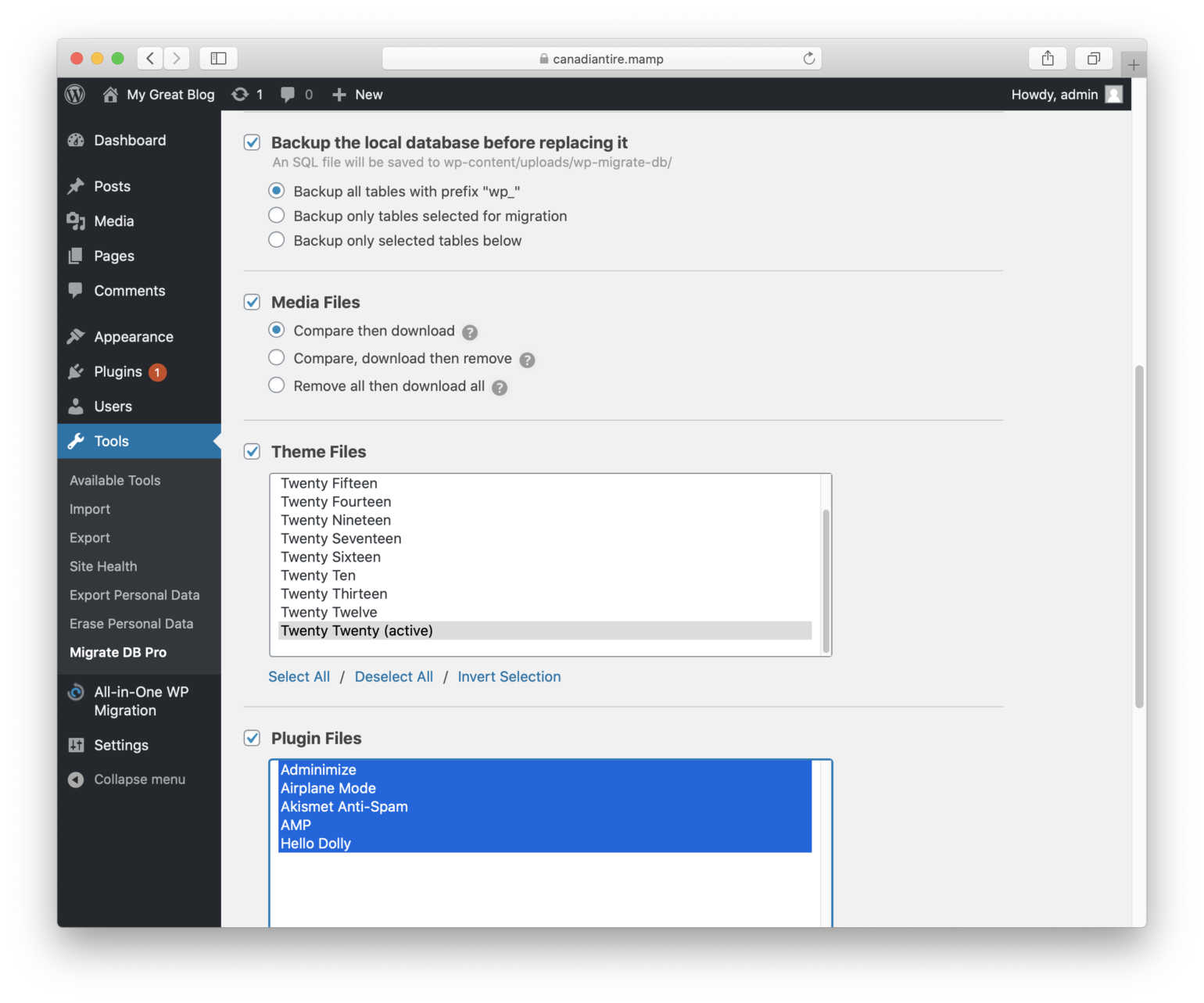Open help for Compare, download then remove

528,360
